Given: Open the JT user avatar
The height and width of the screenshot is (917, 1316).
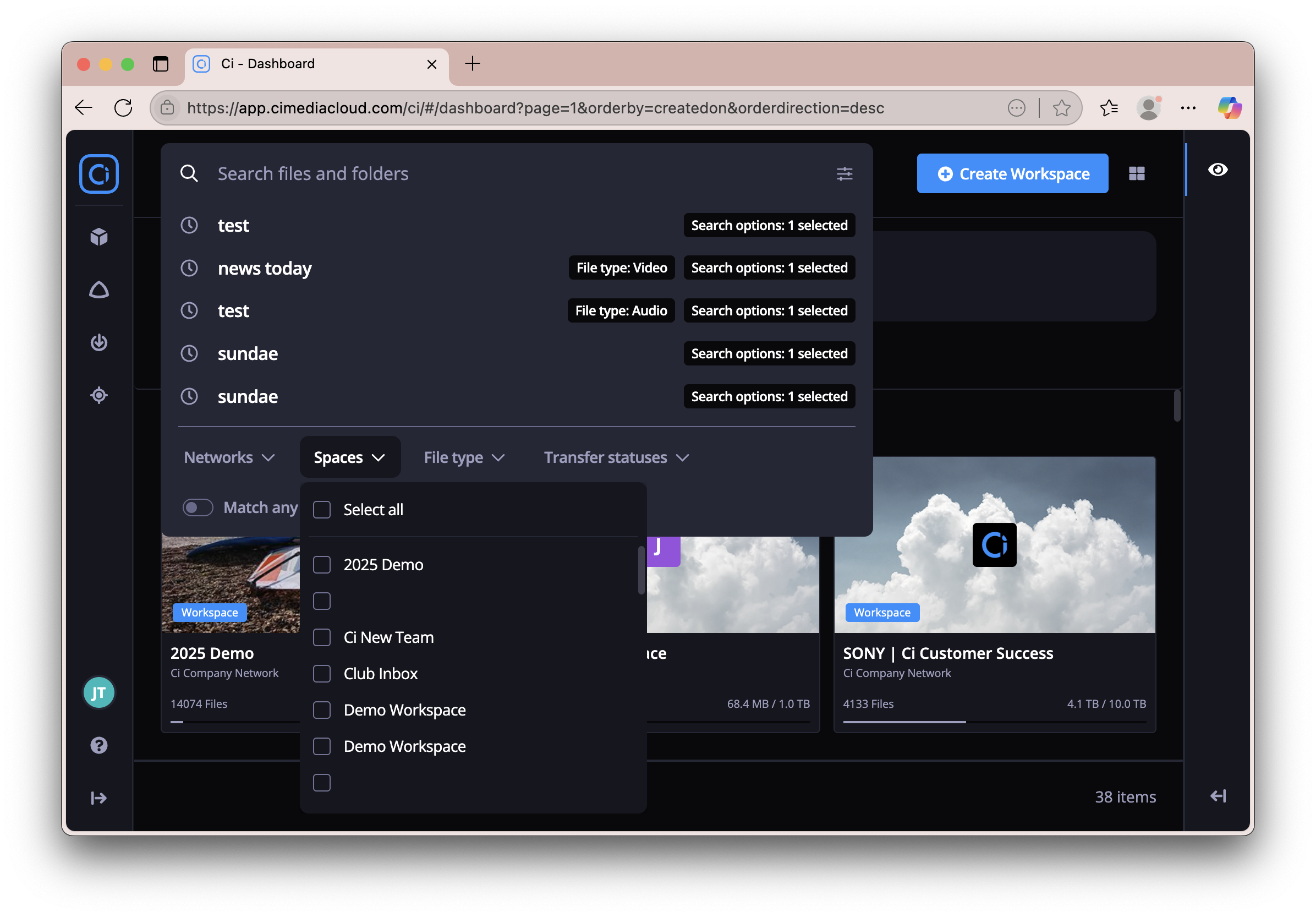Looking at the screenshot, I should [98, 693].
